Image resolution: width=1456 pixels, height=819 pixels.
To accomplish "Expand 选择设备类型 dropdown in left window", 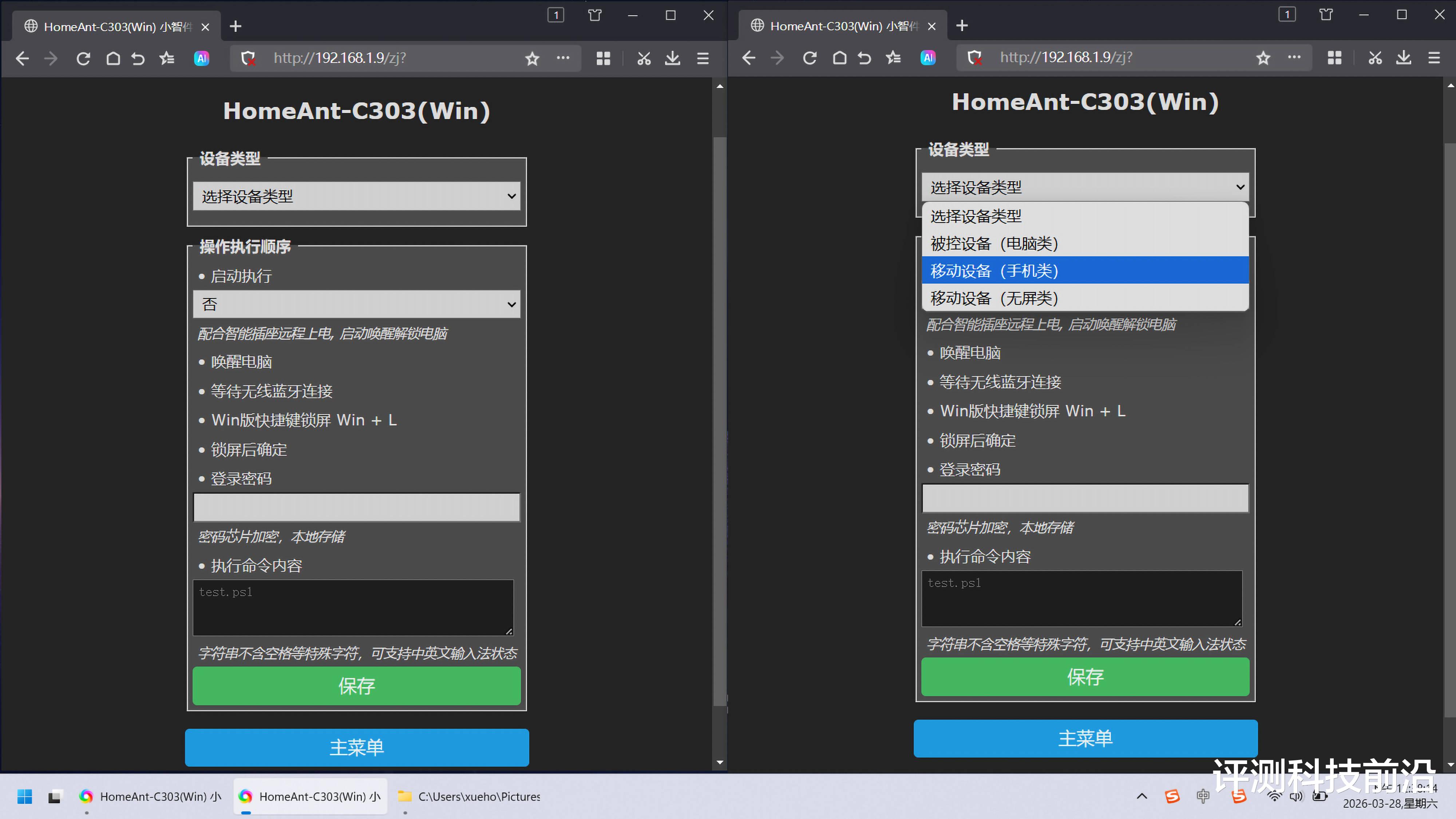I will coord(356,196).
